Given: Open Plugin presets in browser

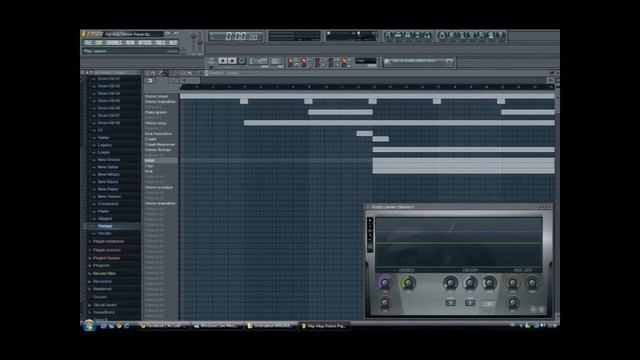Looking at the screenshot, I should (107, 250).
